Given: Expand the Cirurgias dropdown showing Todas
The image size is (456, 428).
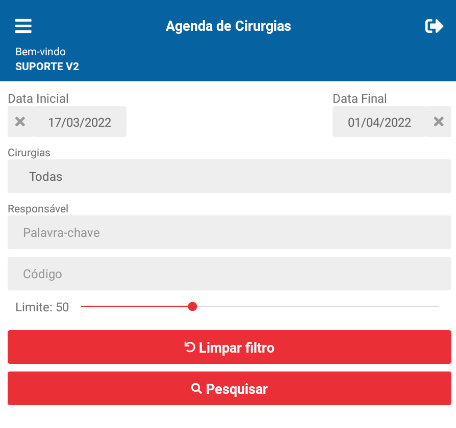Looking at the screenshot, I should (229, 176).
